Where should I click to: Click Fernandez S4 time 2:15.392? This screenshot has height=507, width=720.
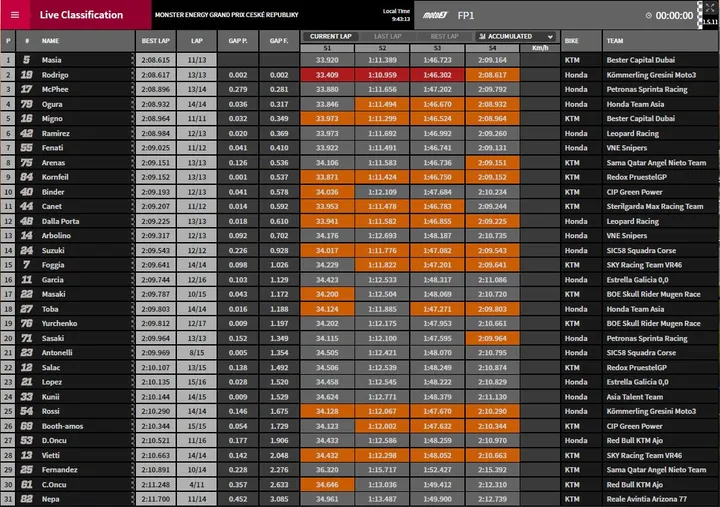[x=492, y=470]
